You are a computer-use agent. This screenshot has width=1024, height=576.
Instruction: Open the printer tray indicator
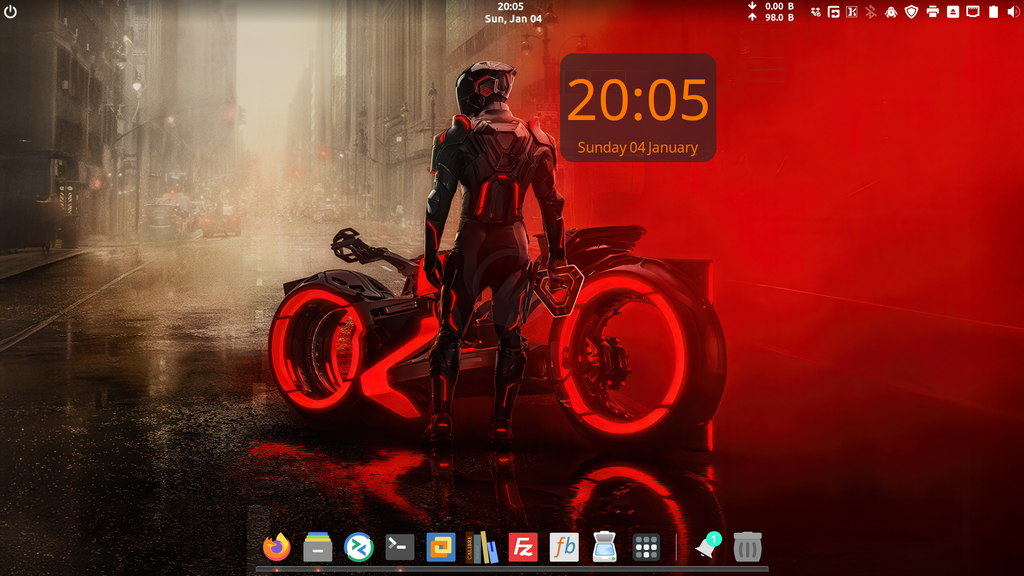coord(933,12)
